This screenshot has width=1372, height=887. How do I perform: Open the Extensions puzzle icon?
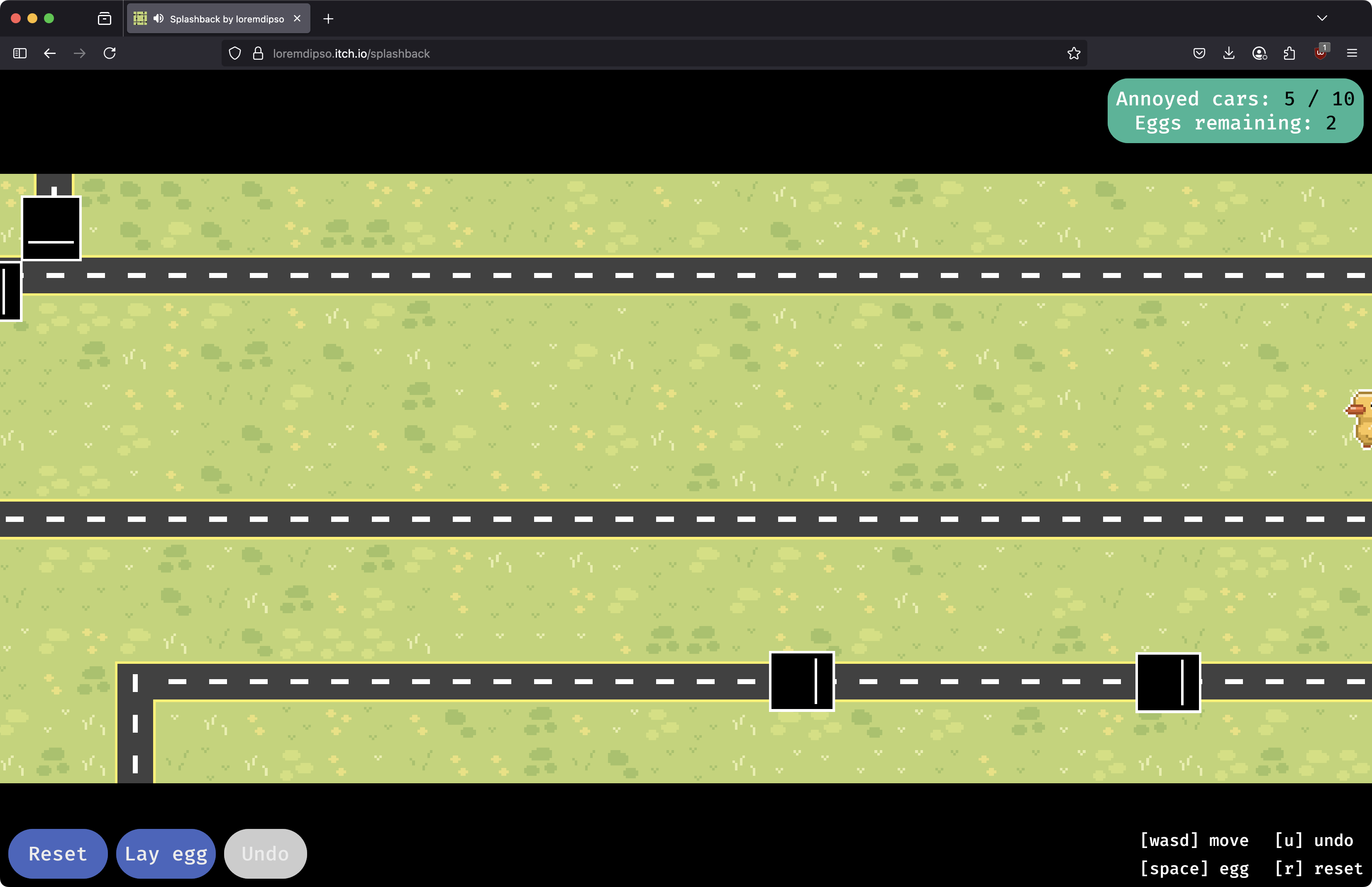click(x=1289, y=53)
